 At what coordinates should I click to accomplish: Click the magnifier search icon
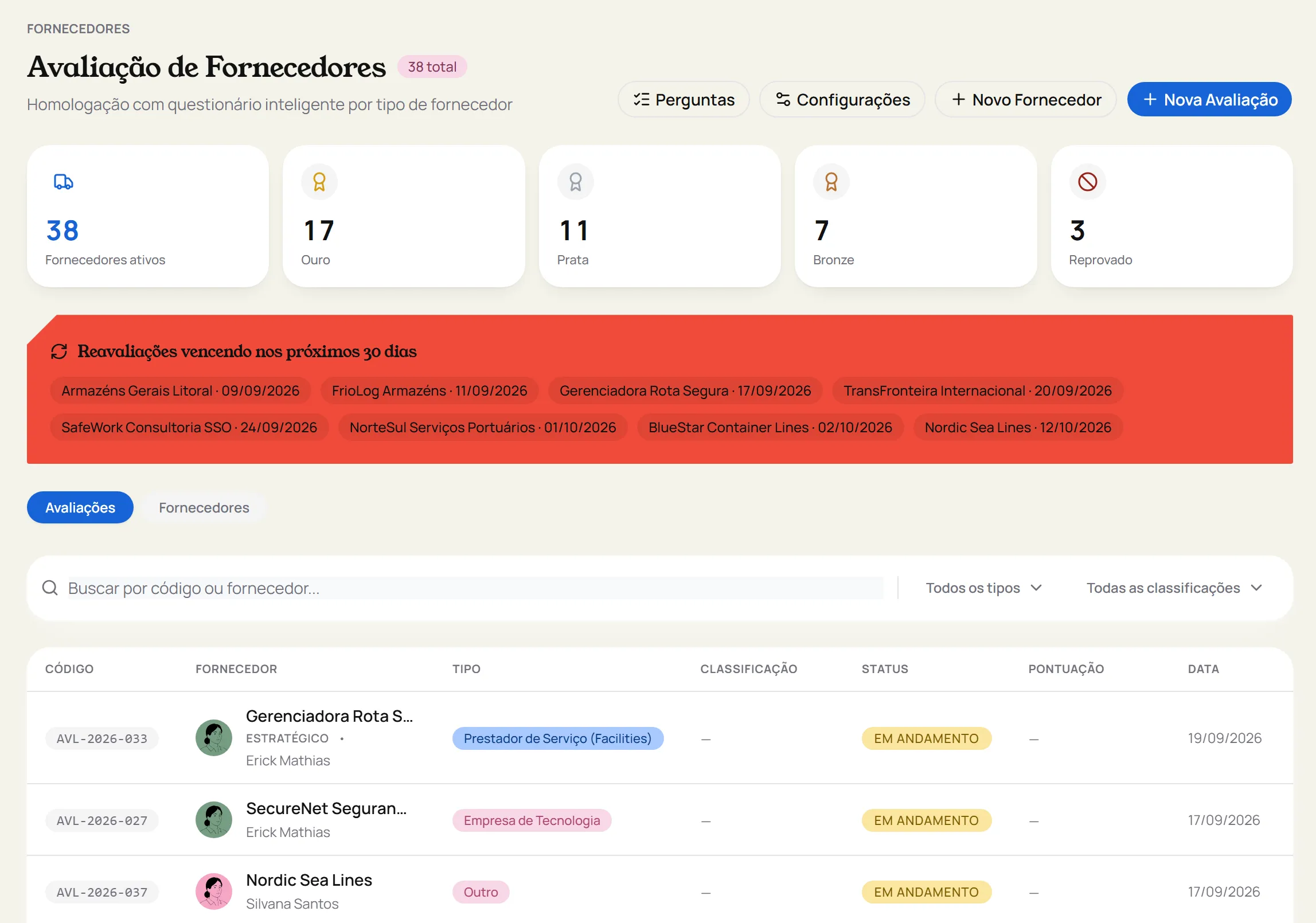50,588
